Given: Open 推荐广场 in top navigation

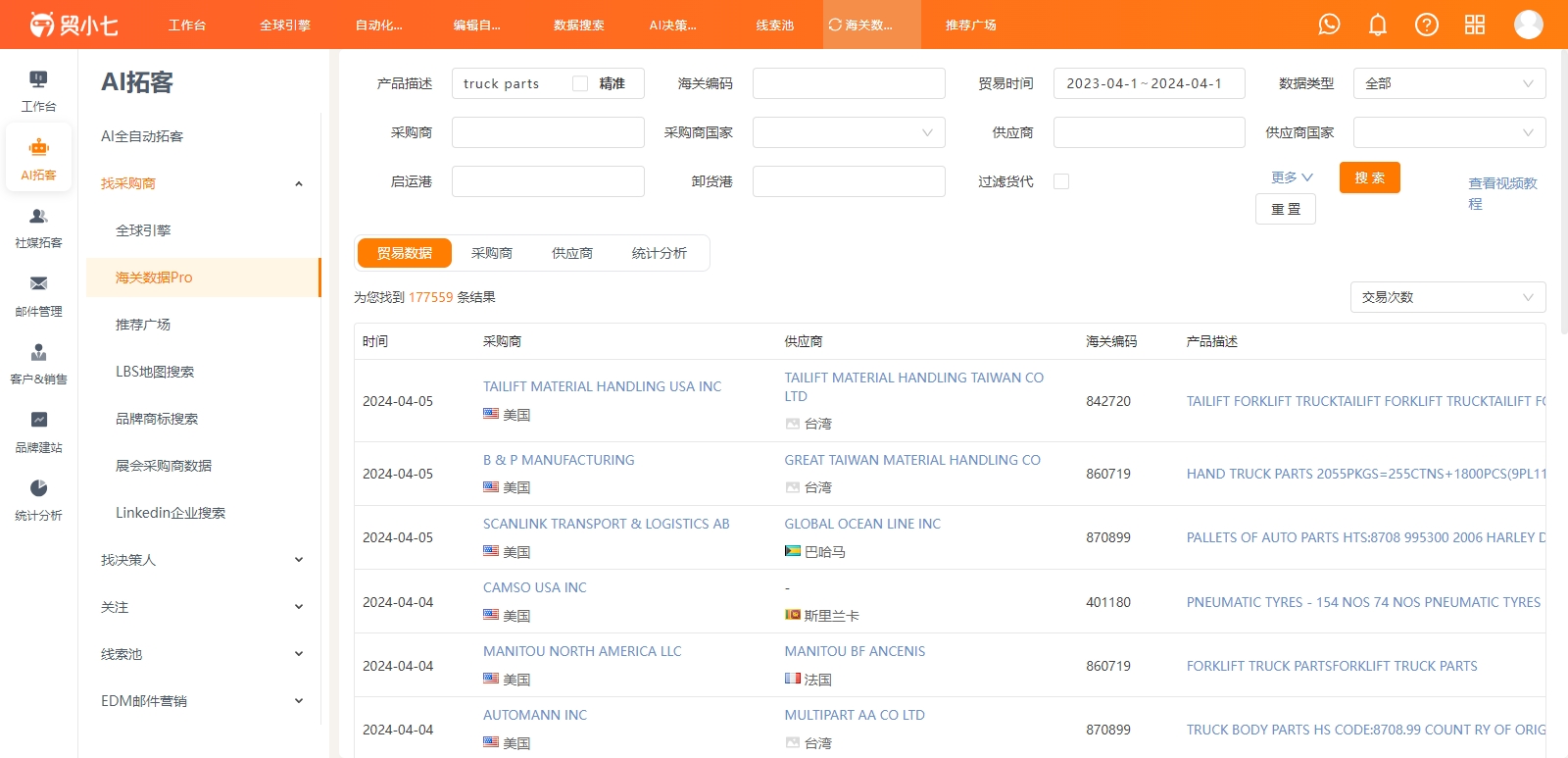Looking at the screenshot, I should [x=971, y=25].
